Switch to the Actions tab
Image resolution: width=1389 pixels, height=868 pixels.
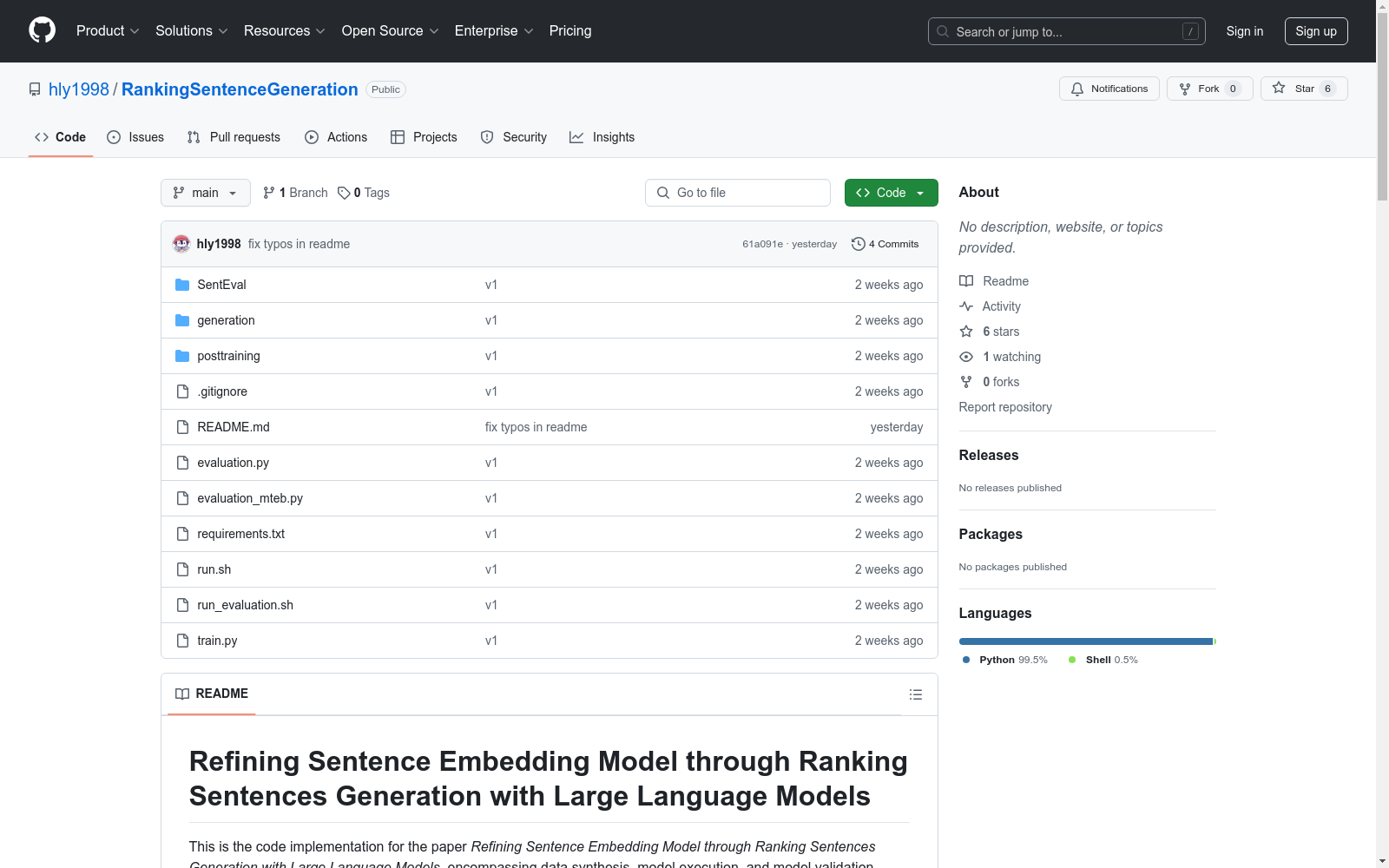[336, 137]
